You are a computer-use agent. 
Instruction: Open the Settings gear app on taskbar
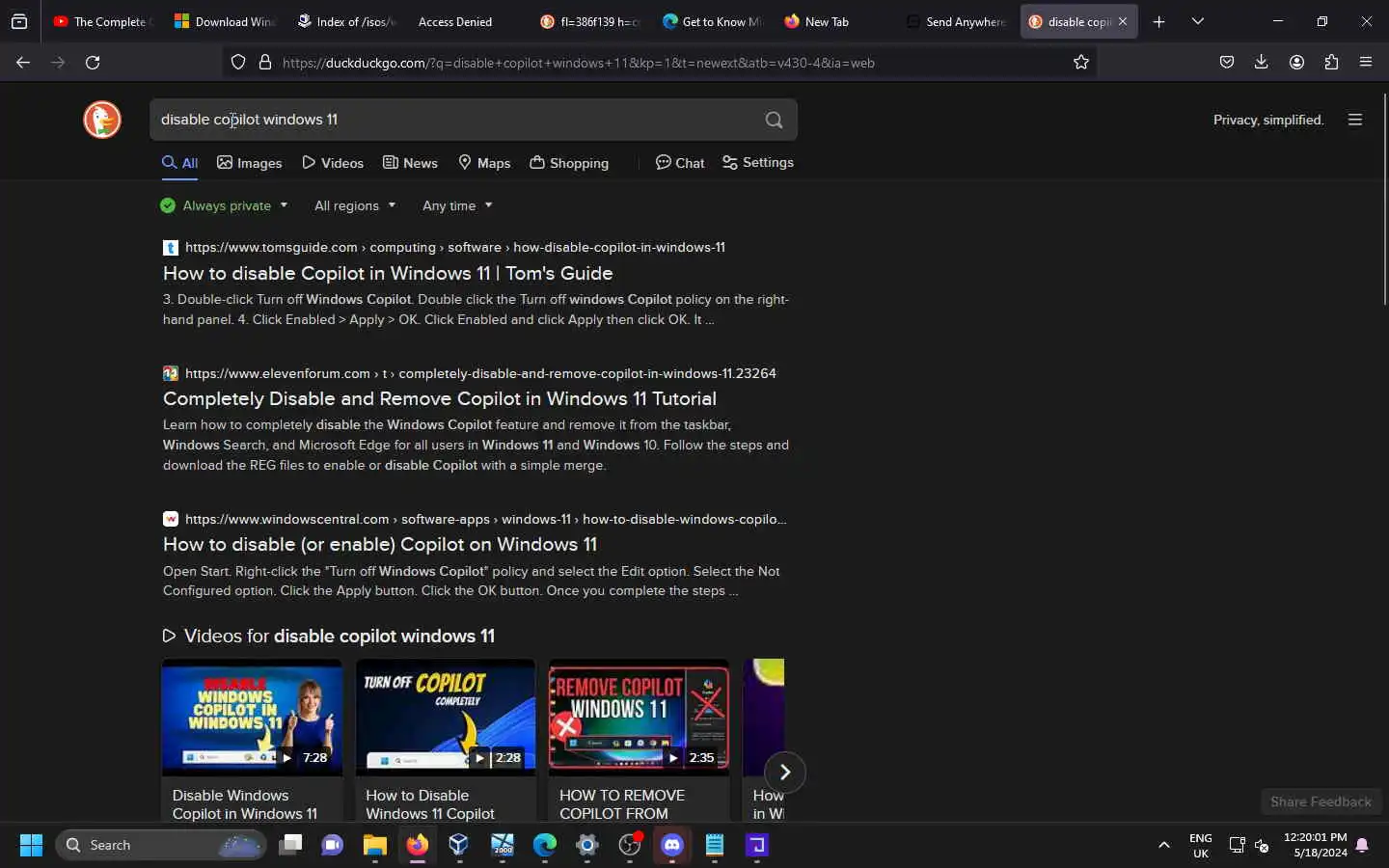pyautogui.click(x=587, y=845)
